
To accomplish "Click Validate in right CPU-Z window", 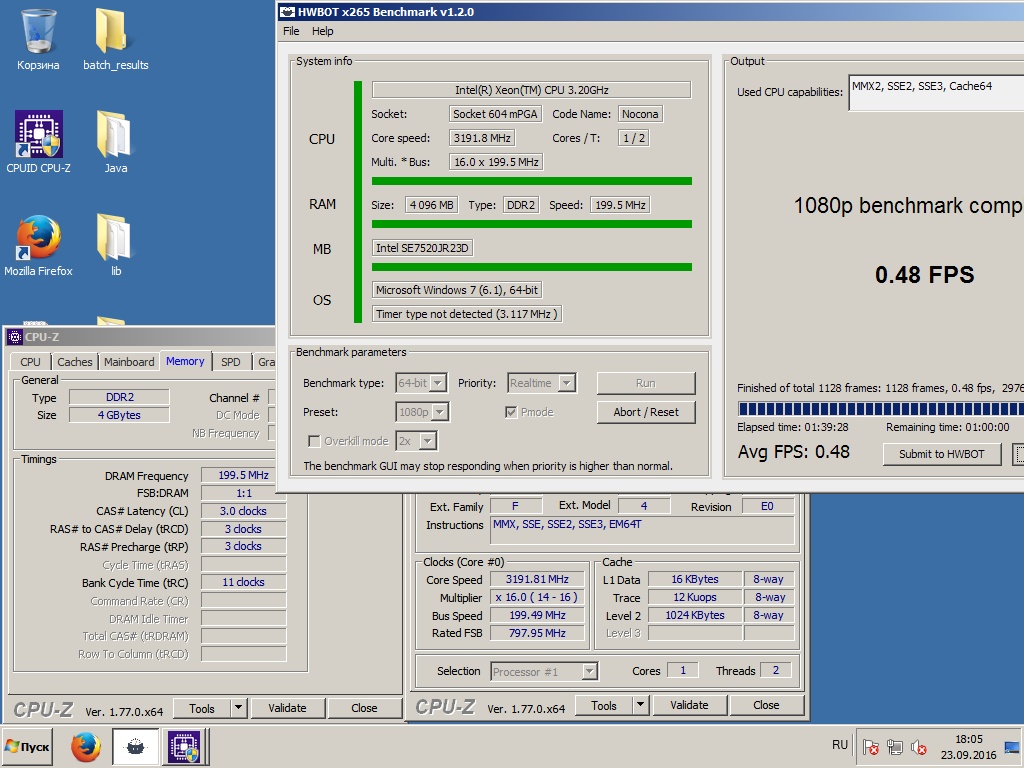I will click(689, 705).
